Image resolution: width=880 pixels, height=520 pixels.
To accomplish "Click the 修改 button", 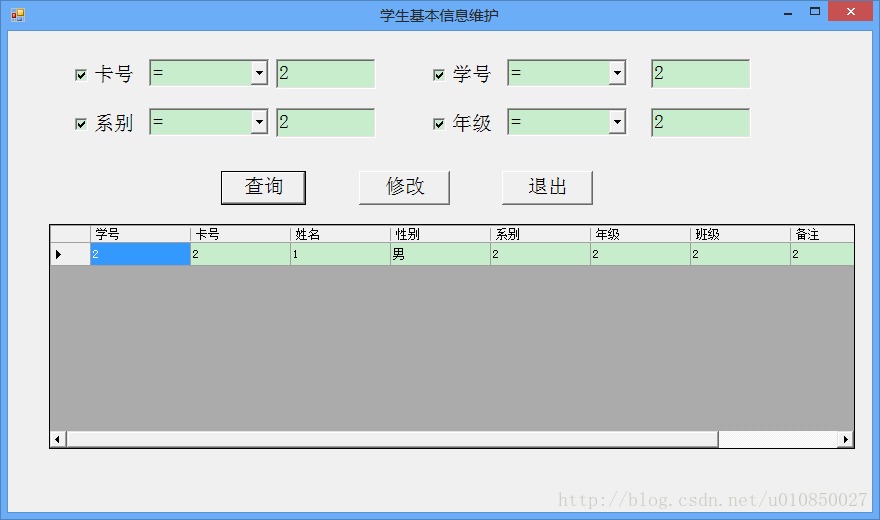I will (404, 187).
